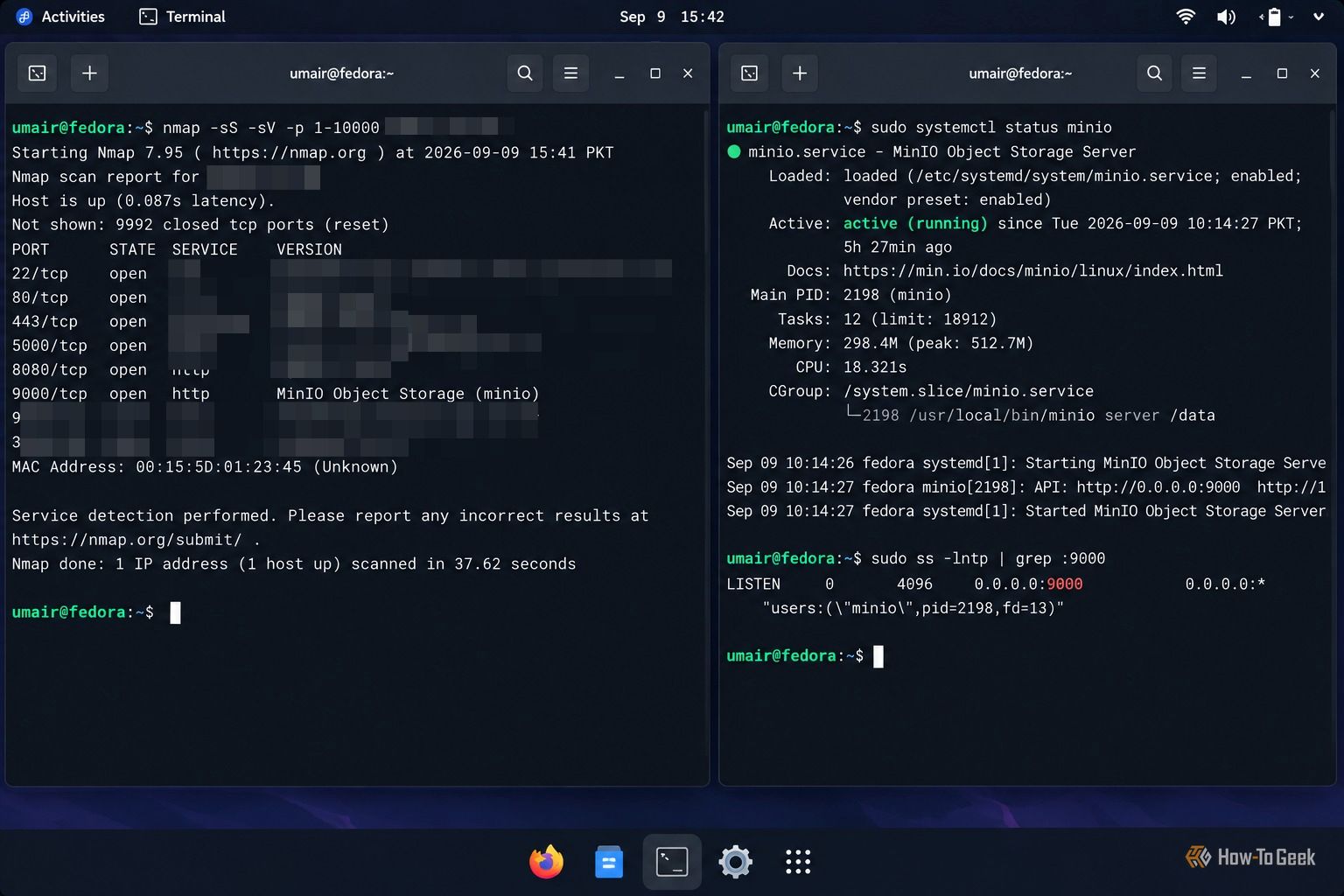Maximize the left terminal window
Viewport: 1344px width, 896px height.
[655, 73]
